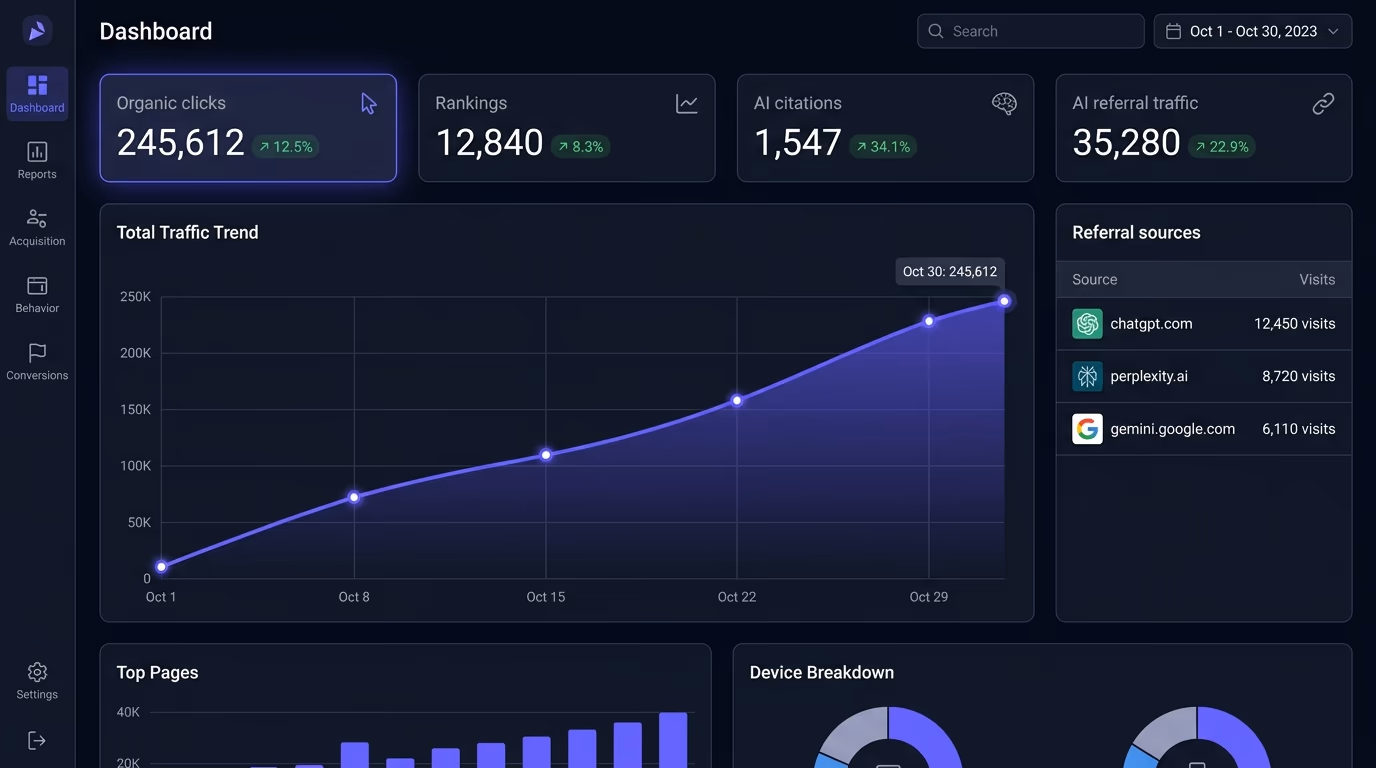
Task: Open Settings gear in the sidebar
Action: tap(37, 681)
